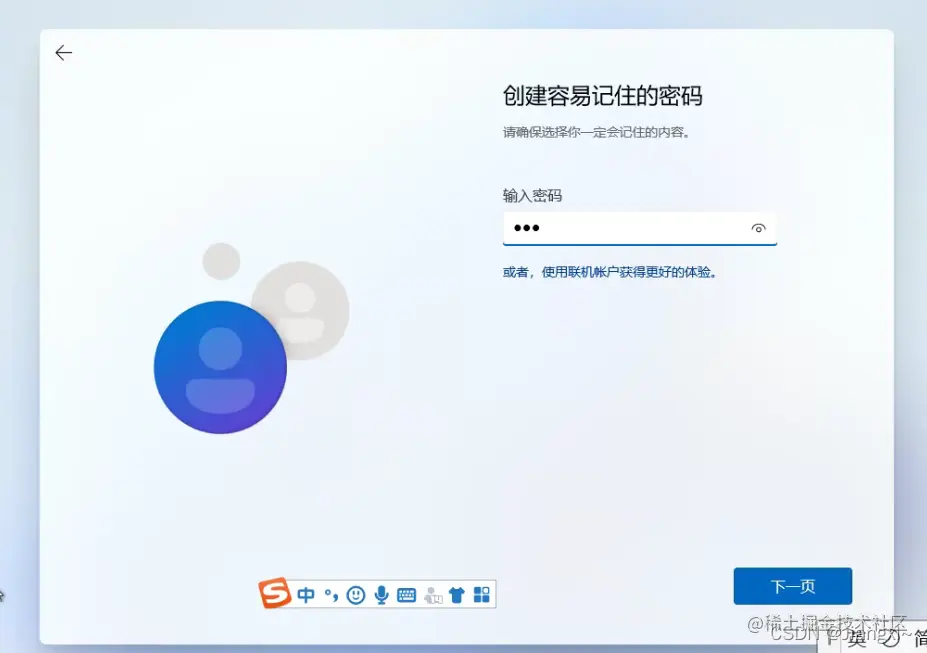Change Sogou skin via the shirt icon
The height and width of the screenshot is (653, 927).
(457, 594)
